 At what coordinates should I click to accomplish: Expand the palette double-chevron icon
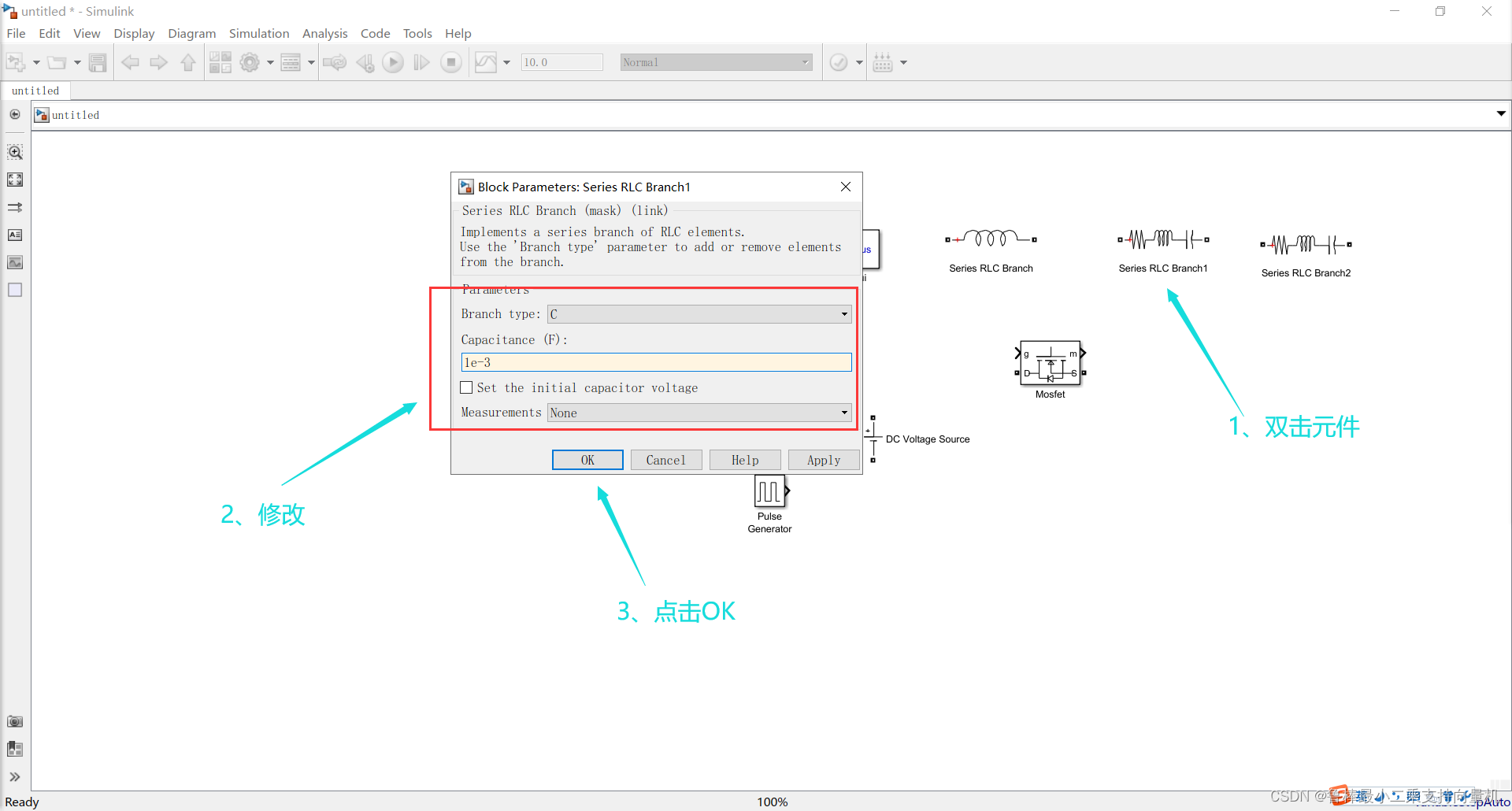(x=15, y=776)
